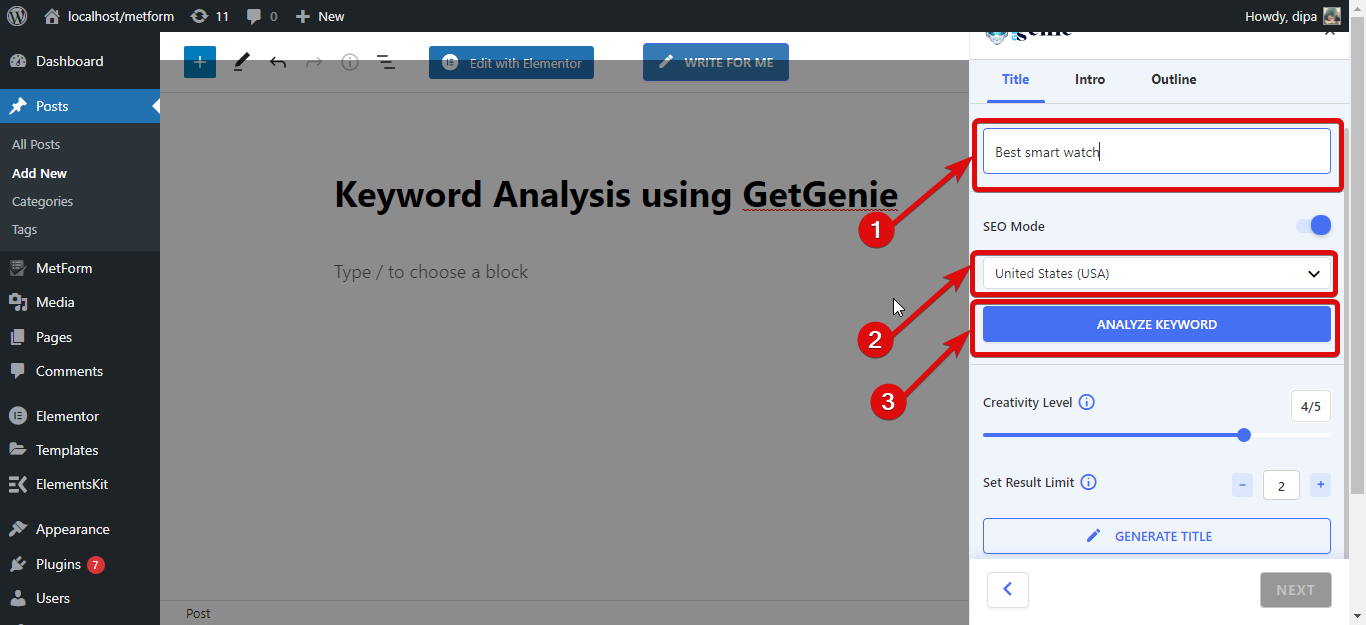The height and width of the screenshot is (625, 1366).
Task: Switch to the Intro tab
Action: tap(1090, 79)
